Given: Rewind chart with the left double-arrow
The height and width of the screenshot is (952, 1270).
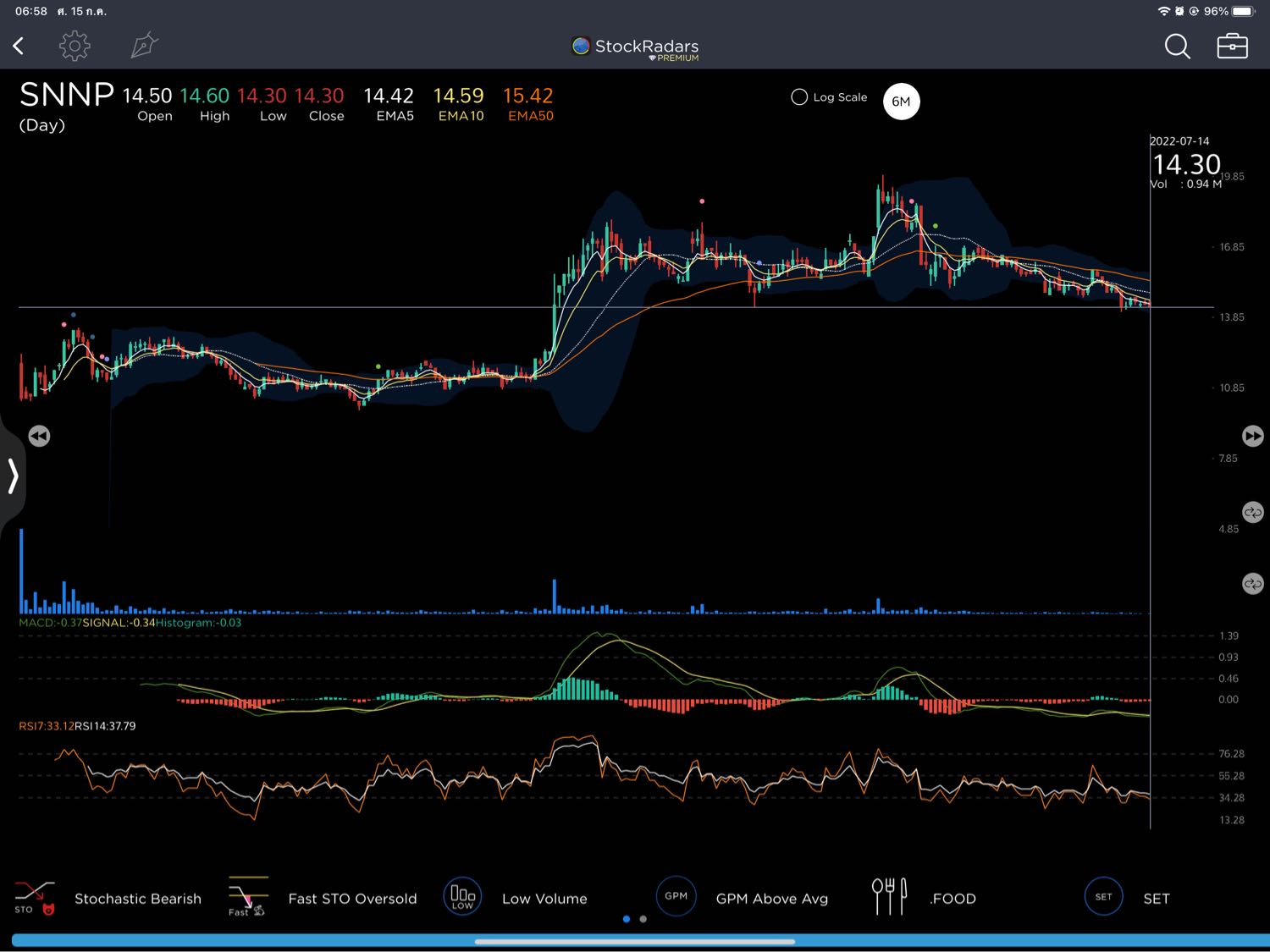Looking at the screenshot, I should click(39, 436).
